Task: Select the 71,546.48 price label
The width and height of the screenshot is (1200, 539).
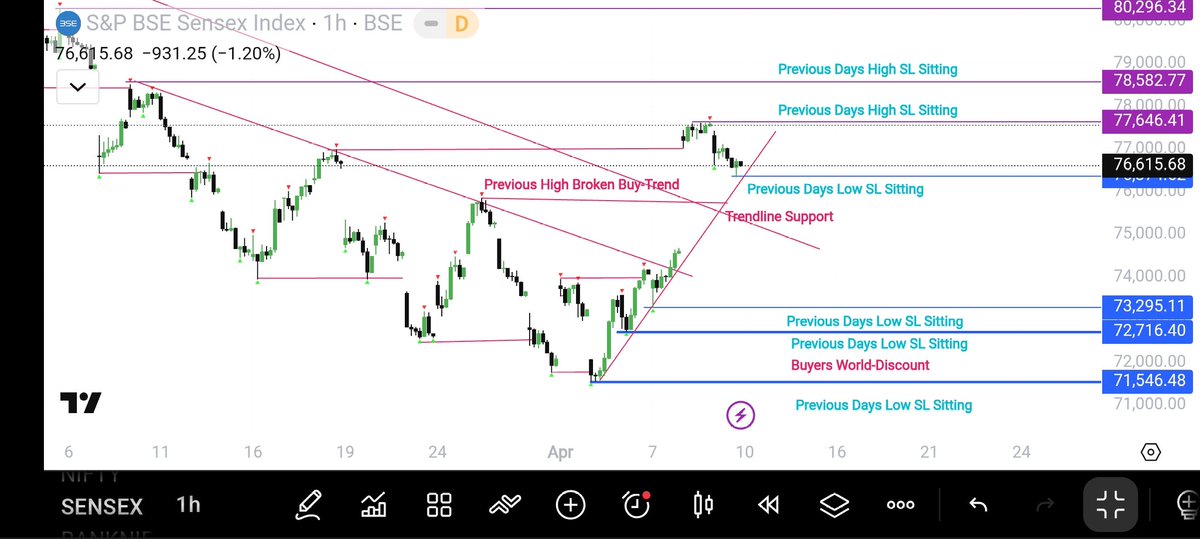Action: click(1149, 381)
